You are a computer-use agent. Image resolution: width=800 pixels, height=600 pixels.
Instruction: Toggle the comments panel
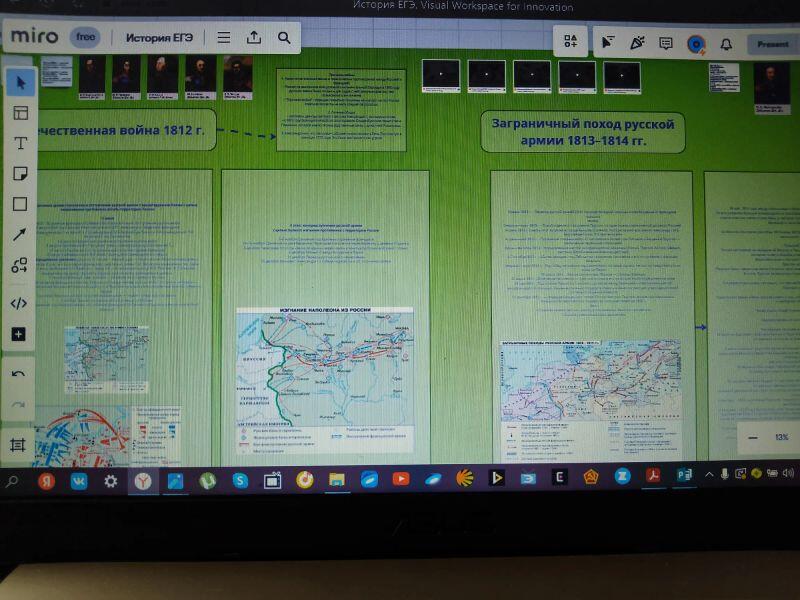tap(666, 43)
